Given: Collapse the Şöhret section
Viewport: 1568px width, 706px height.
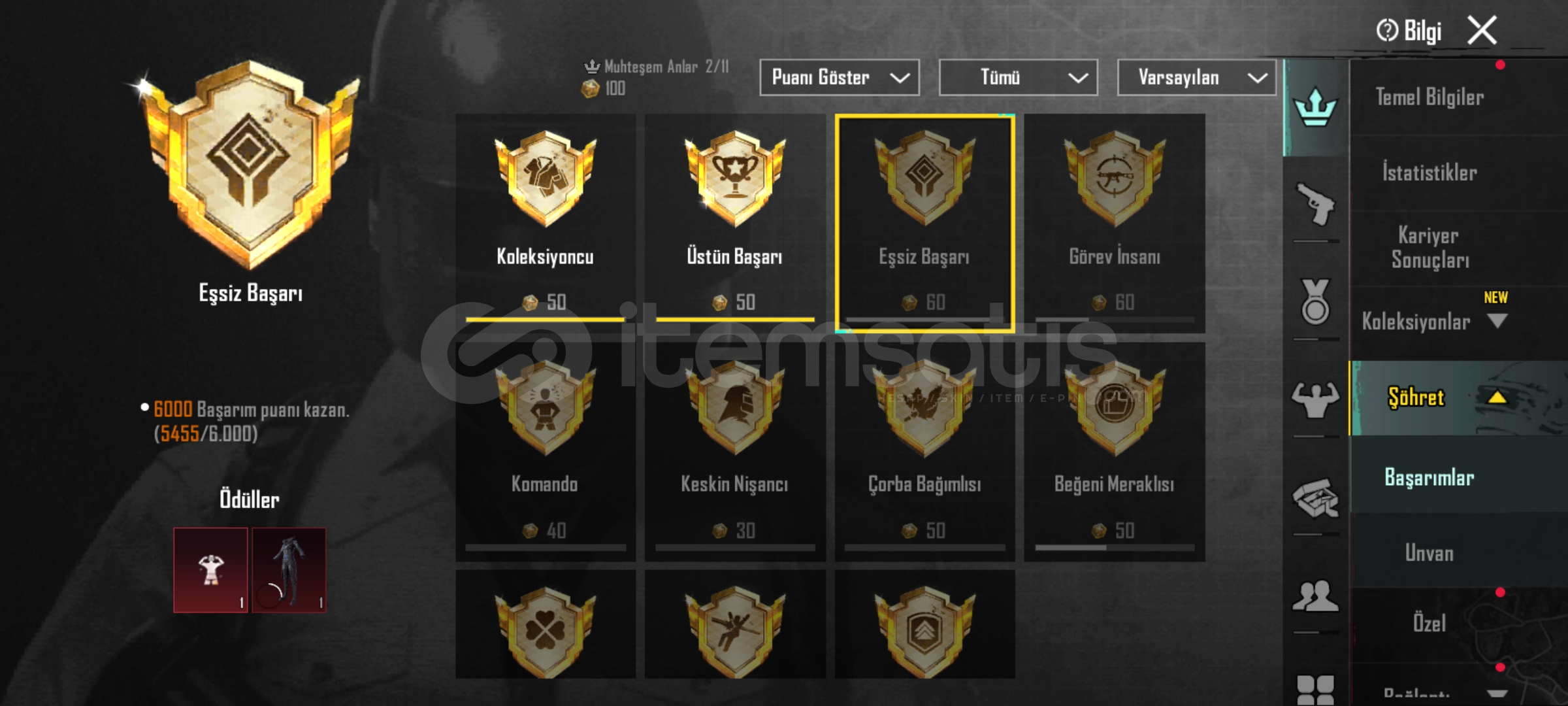Looking at the screenshot, I should click(x=1497, y=397).
